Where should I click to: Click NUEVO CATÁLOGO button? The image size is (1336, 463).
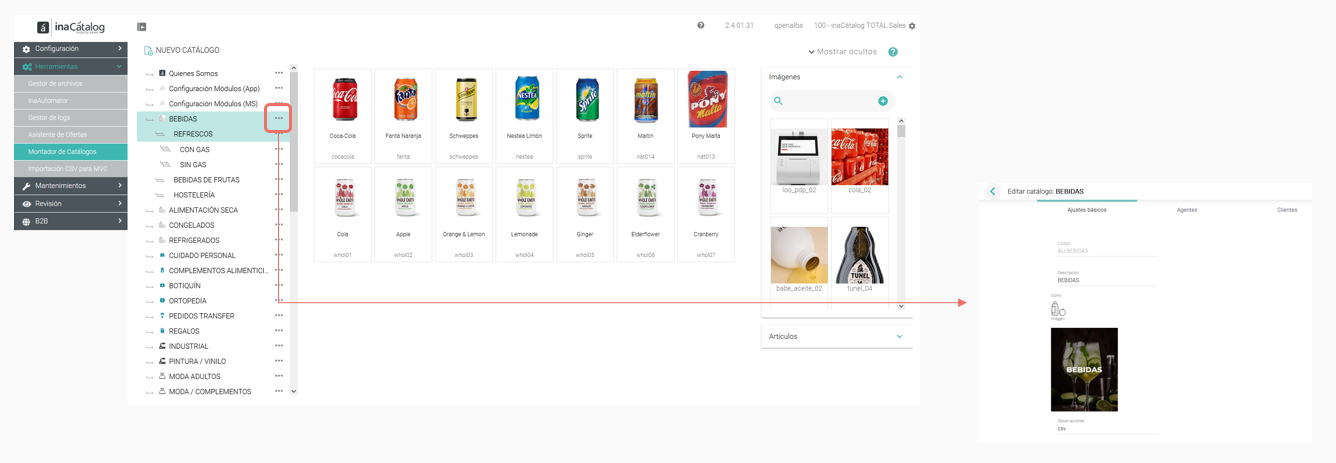[x=181, y=50]
